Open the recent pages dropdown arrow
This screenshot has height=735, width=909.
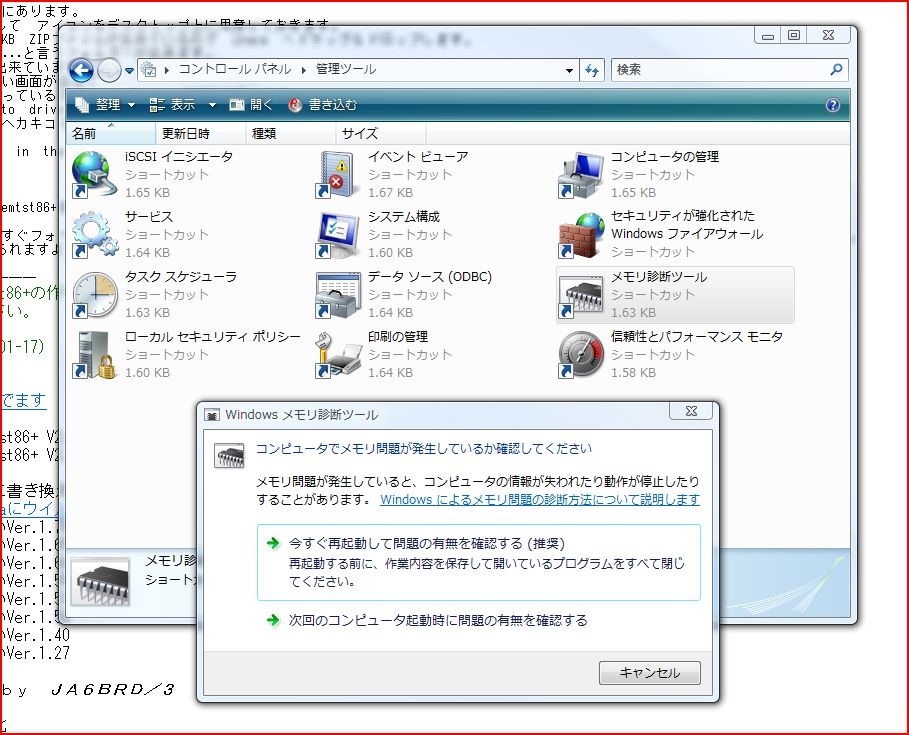click(x=129, y=71)
